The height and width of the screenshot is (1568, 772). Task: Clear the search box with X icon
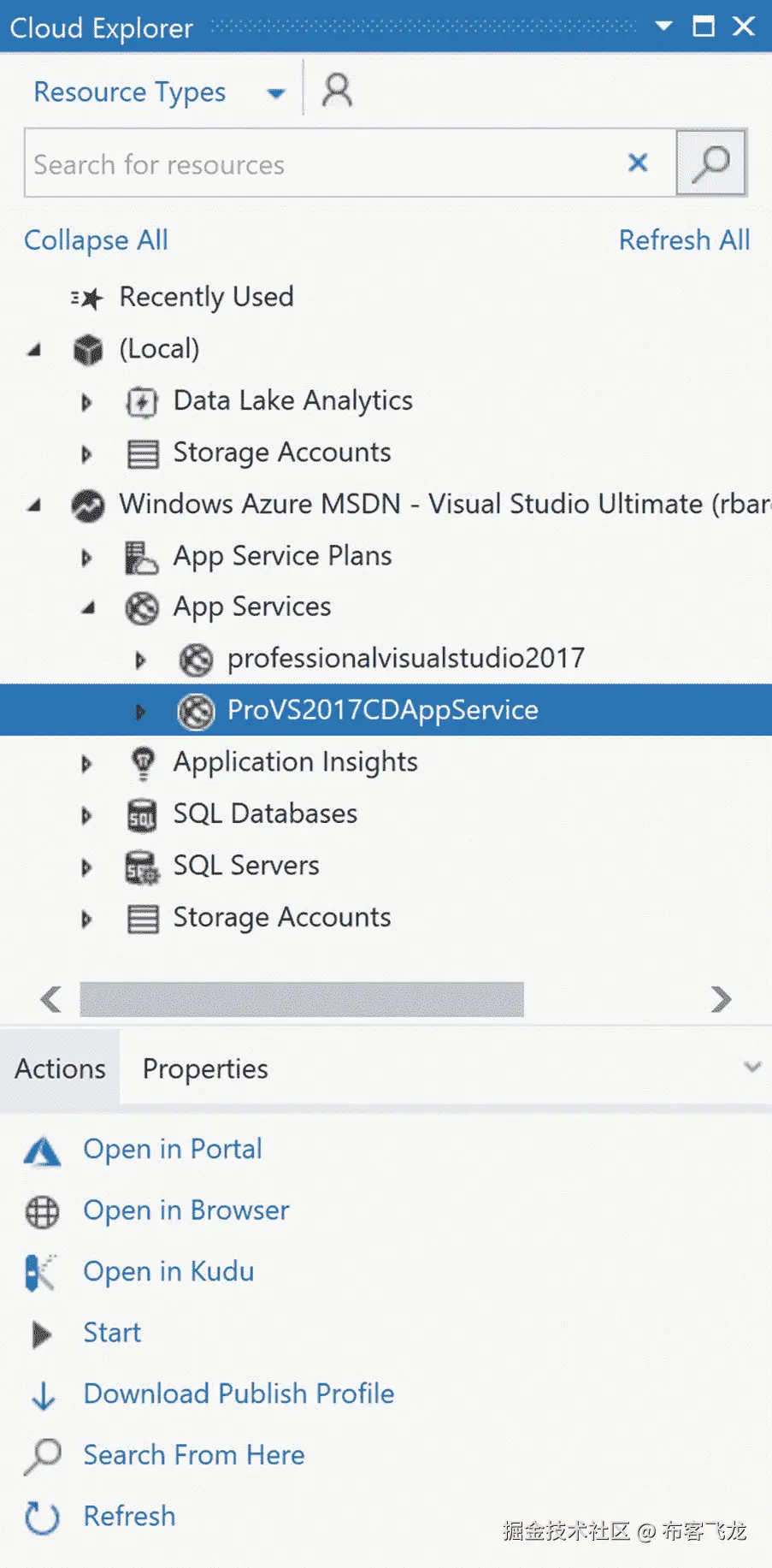click(638, 163)
